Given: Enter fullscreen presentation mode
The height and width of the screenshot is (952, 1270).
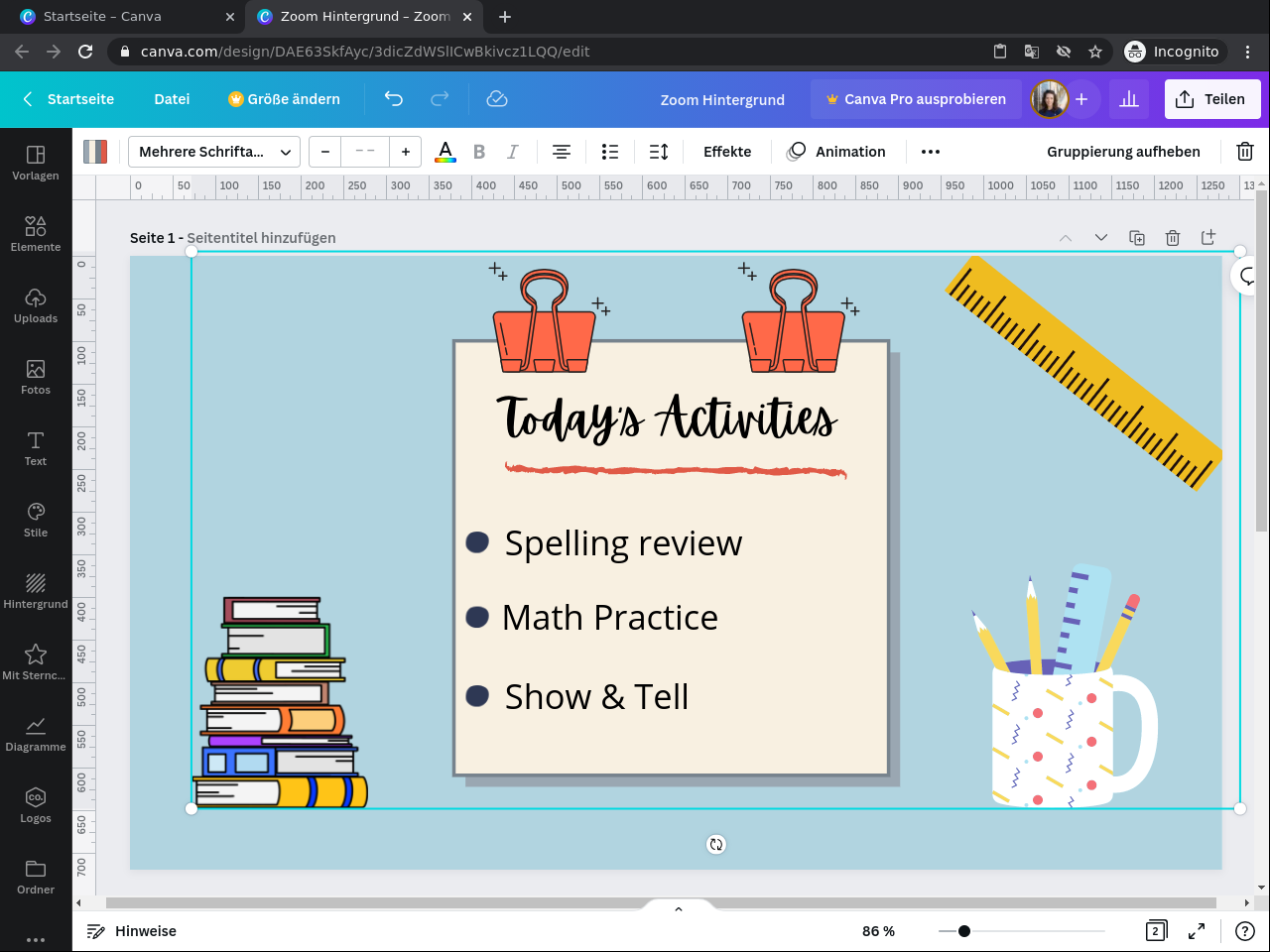Looking at the screenshot, I should pyautogui.click(x=1197, y=931).
